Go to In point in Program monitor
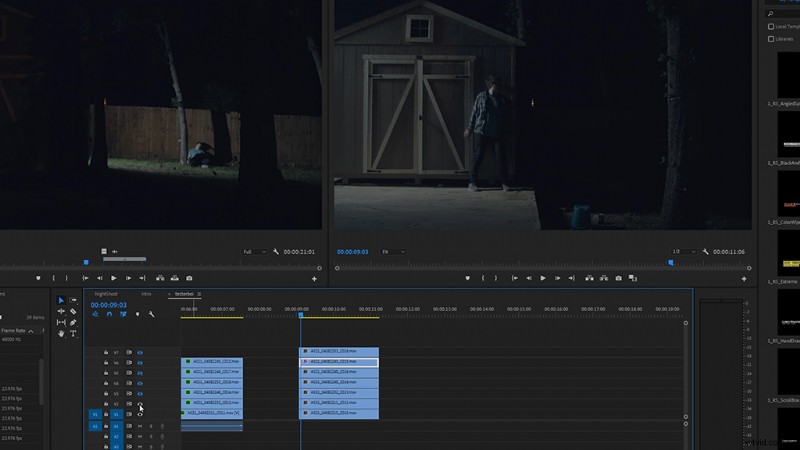The width and height of the screenshot is (800, 450). pyautogui.click(x=515, y=279)
